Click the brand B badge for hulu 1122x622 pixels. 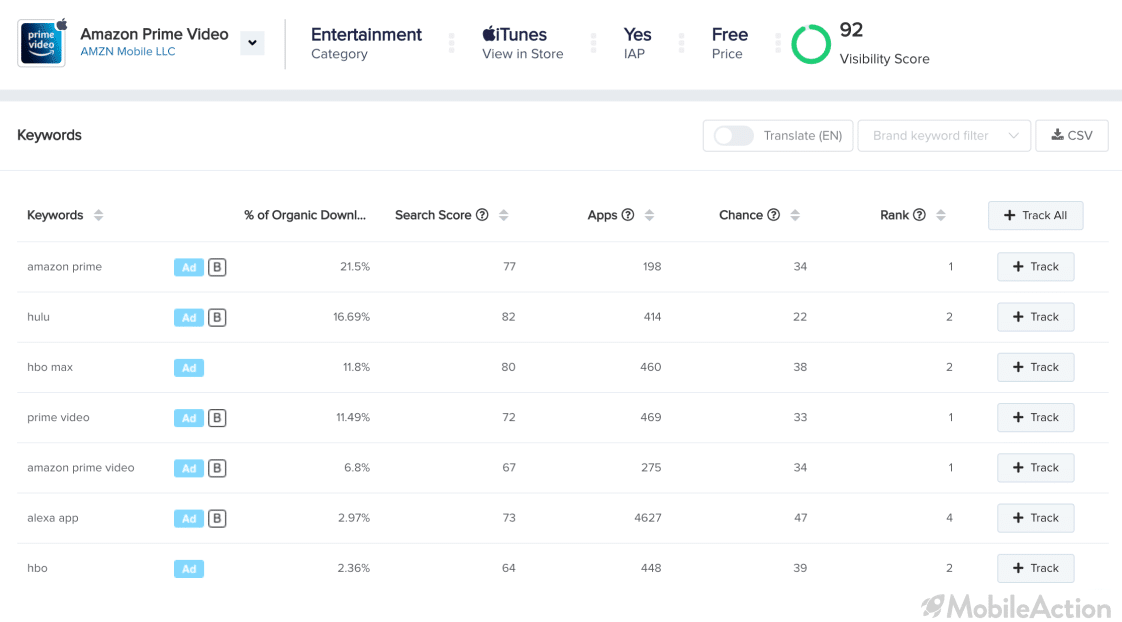[x=217, y=318]
